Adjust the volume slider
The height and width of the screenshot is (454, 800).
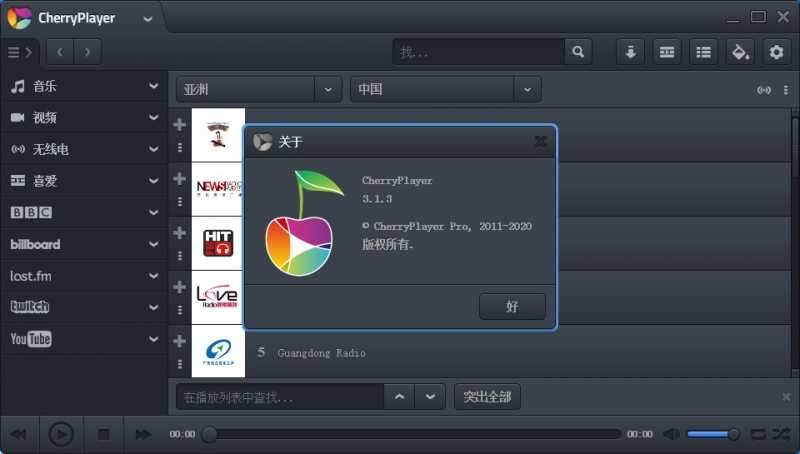coord(713,434)
